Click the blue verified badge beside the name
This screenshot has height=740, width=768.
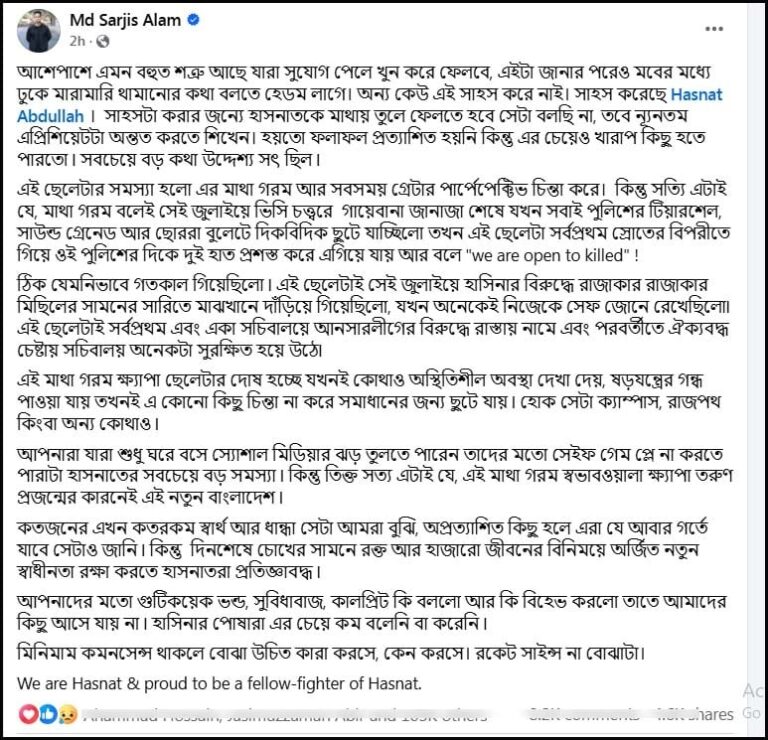click(193, 20)
